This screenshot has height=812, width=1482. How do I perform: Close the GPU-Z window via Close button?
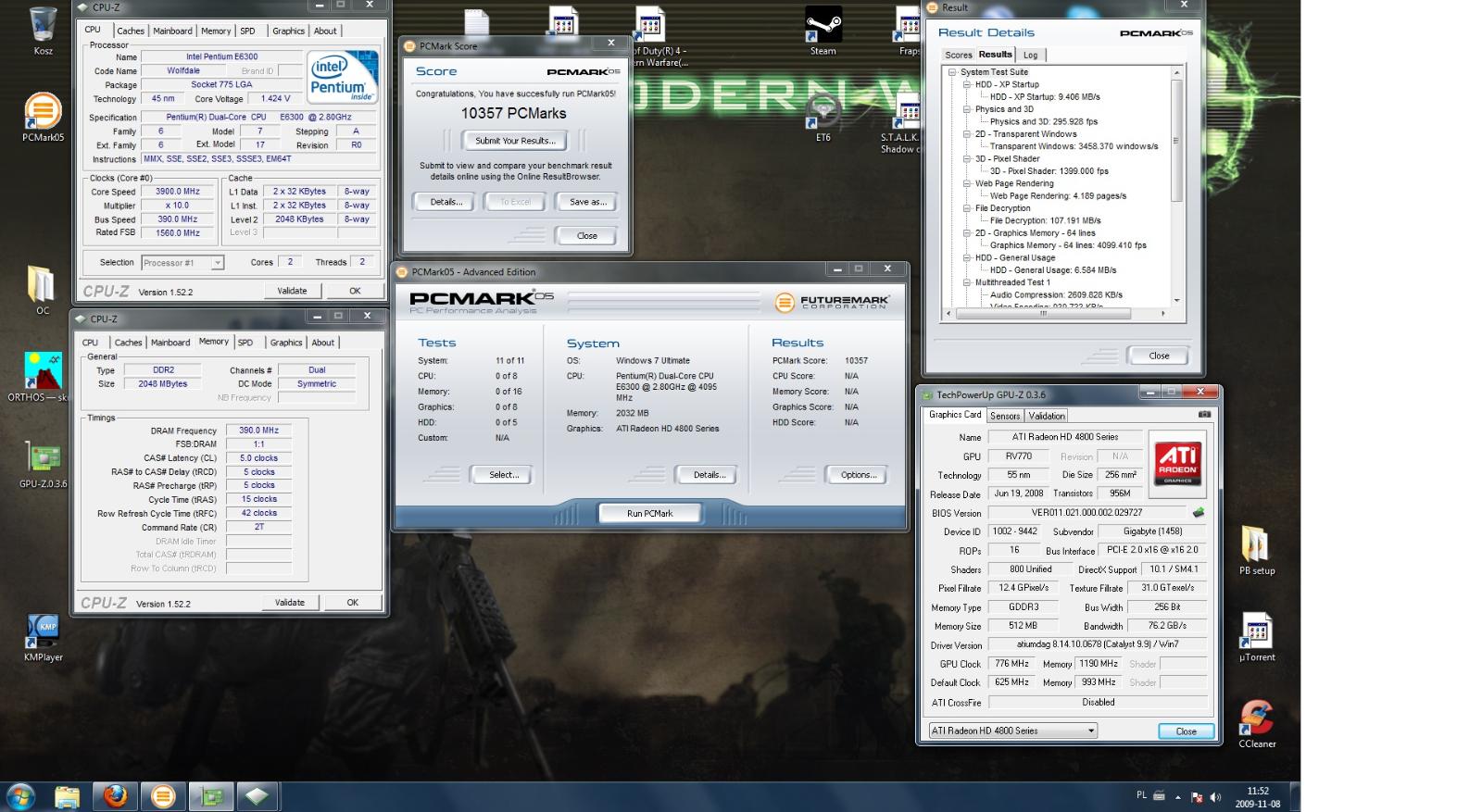pos(1186,731)
